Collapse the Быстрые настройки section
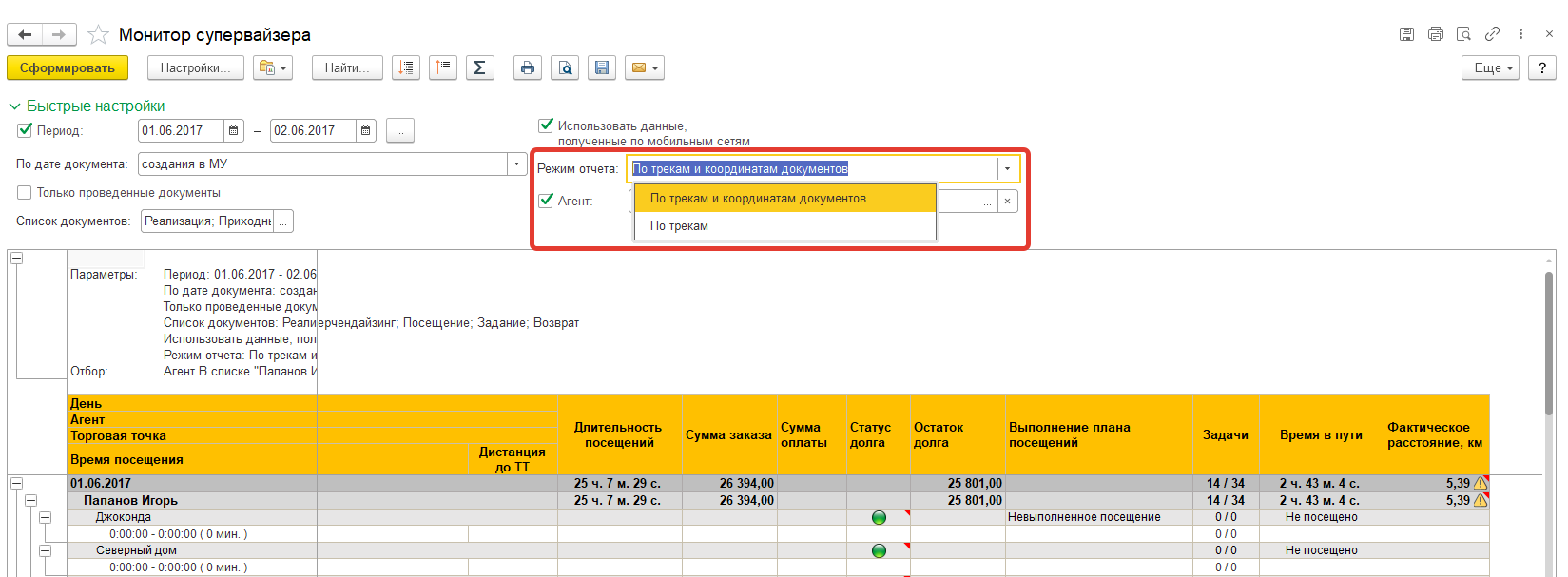The height and width of the screenshot is (577, 1568). pyautogui.click(x=14, y=106)
